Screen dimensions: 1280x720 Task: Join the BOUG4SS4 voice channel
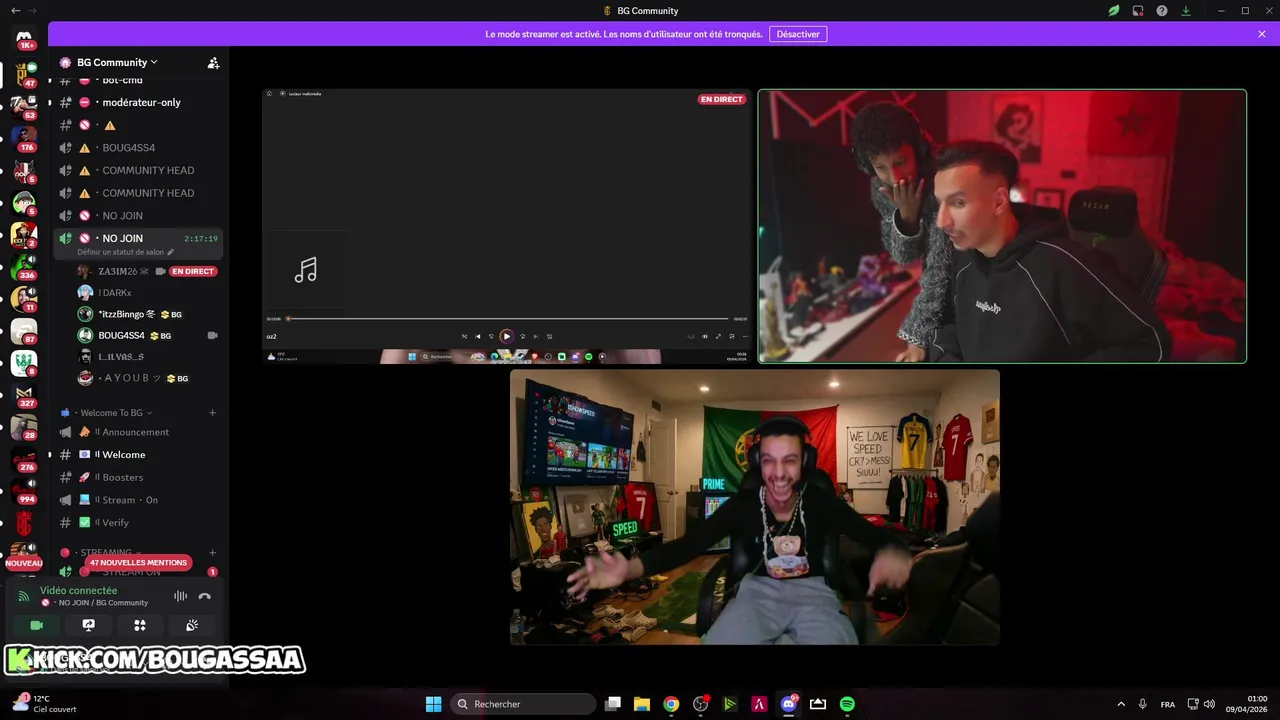tap(138, 148)
